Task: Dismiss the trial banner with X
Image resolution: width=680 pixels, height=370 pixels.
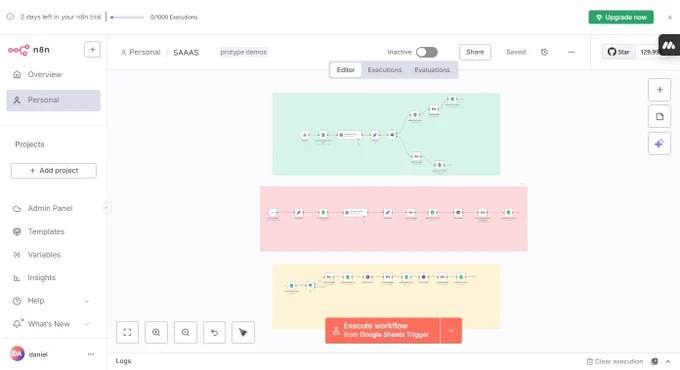Action: [670, 17]
